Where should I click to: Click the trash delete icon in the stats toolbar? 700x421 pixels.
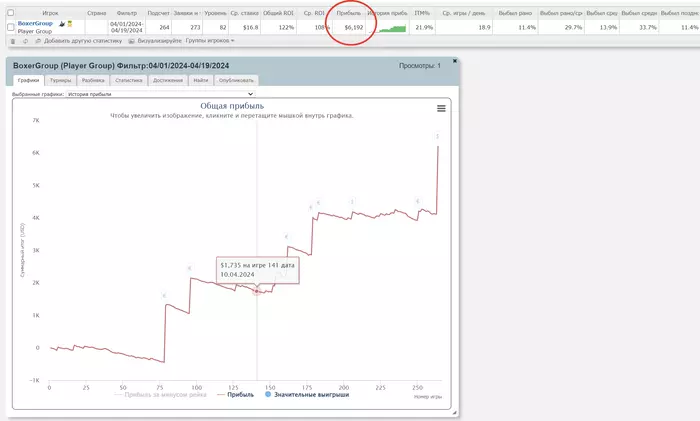point(13,41)
